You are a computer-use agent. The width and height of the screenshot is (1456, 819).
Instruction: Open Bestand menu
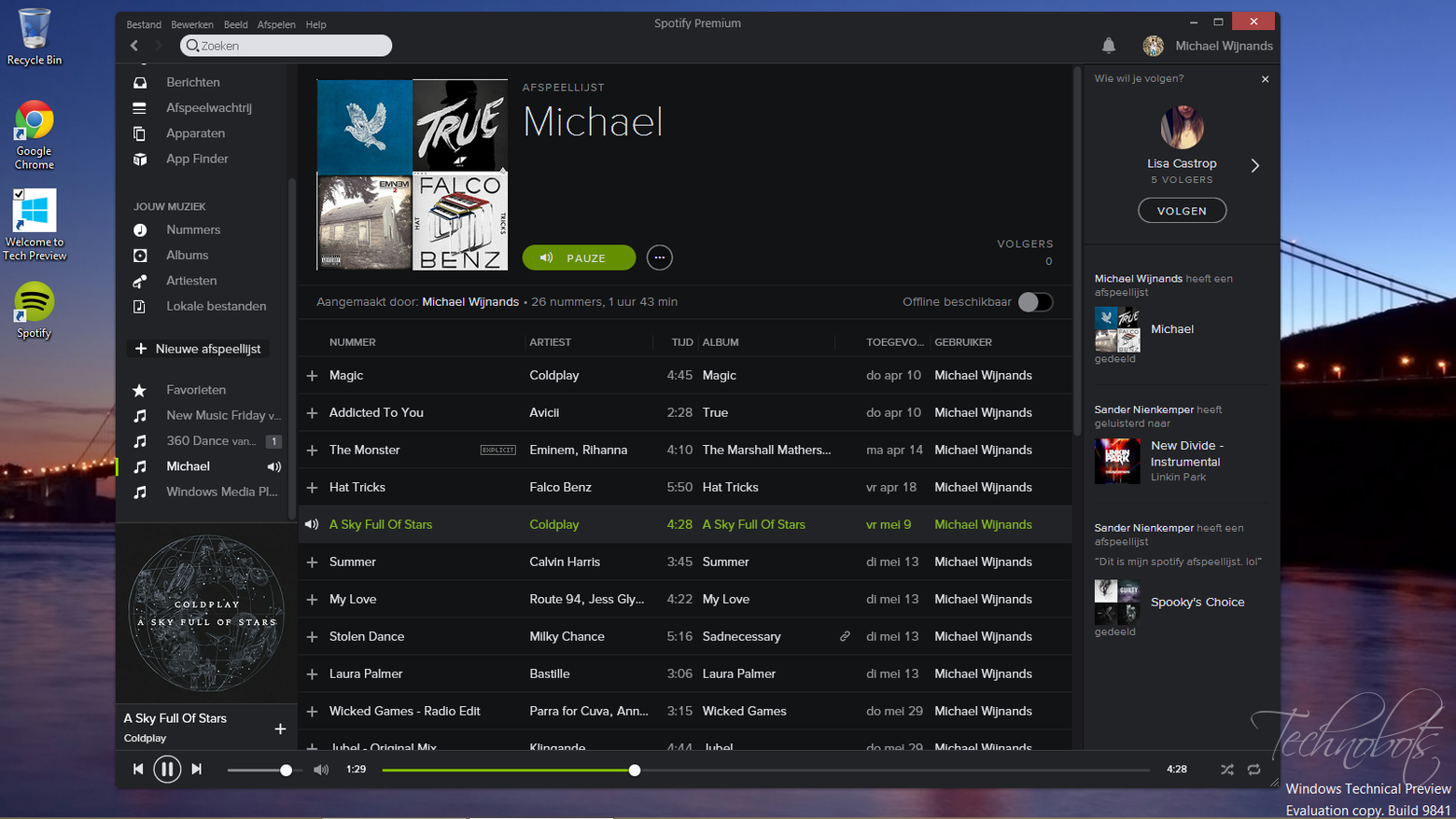coord(144,24)
